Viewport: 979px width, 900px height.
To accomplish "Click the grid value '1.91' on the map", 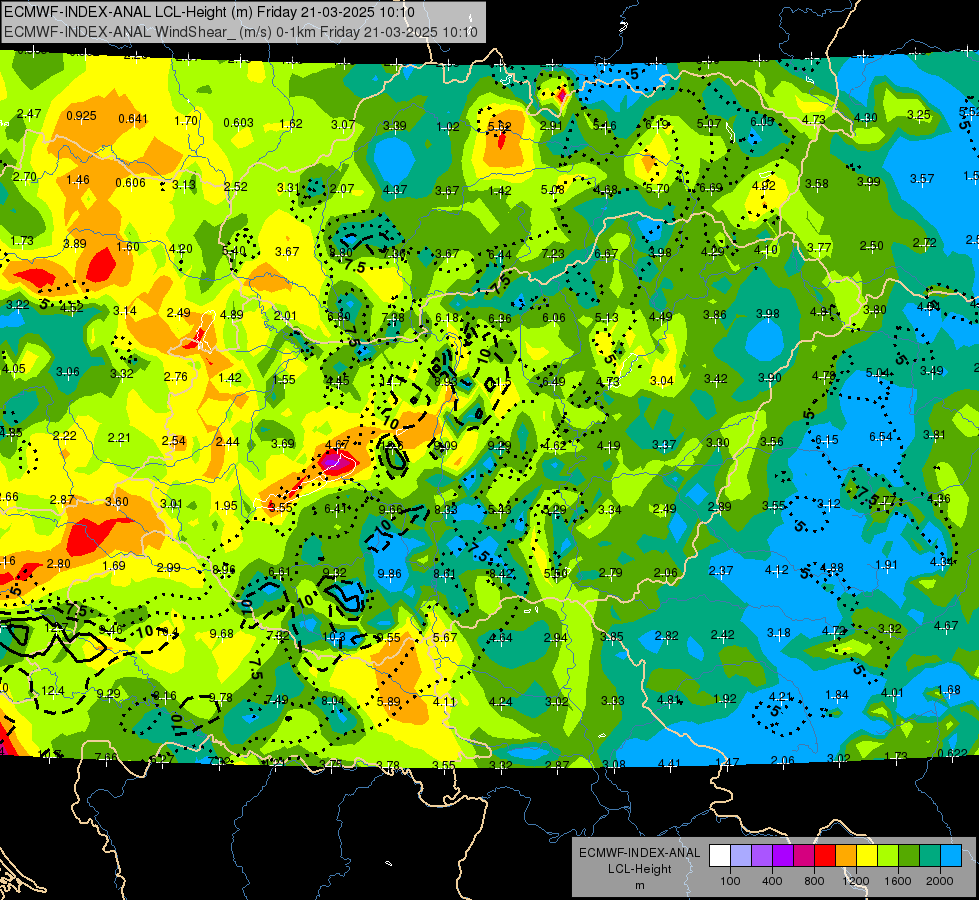I will (x=886, y=565).
